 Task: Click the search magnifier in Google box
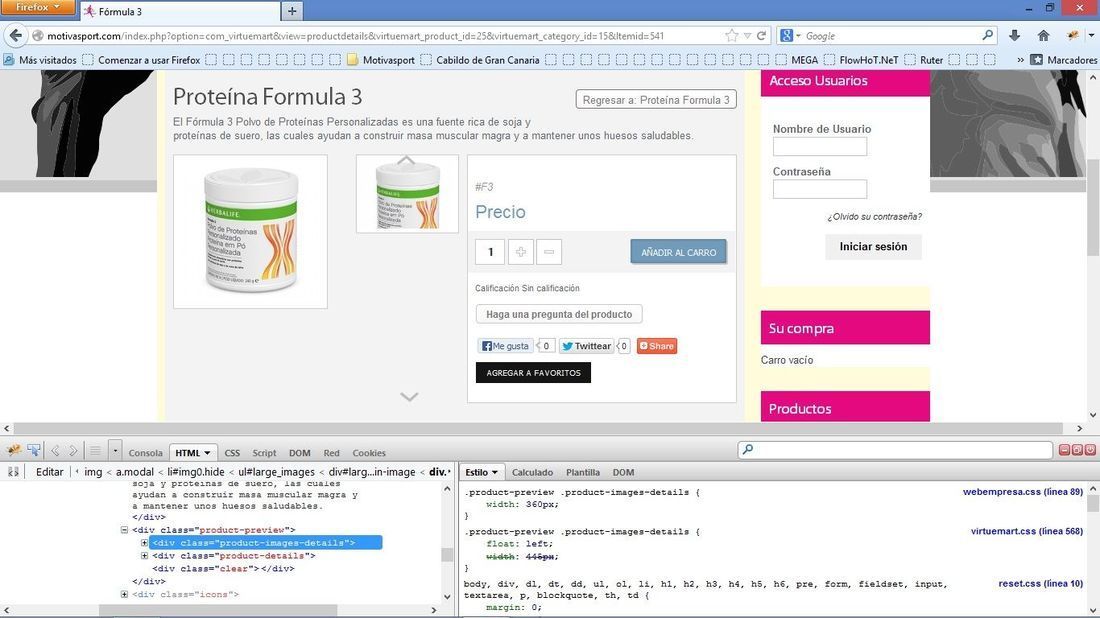[x=987, y=35]
